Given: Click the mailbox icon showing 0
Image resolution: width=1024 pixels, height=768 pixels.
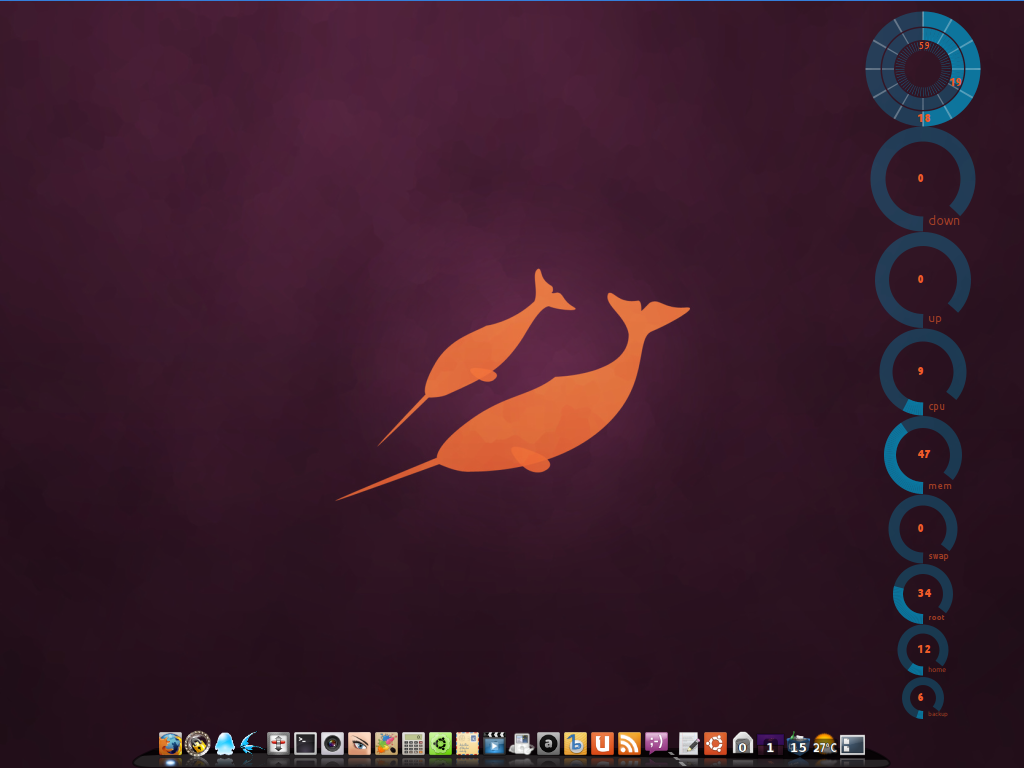Looking at the screenshot, I should 743,743.
